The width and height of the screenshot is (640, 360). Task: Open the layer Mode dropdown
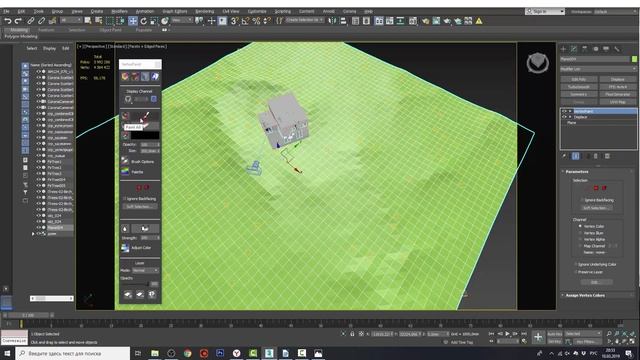(145, 270)
